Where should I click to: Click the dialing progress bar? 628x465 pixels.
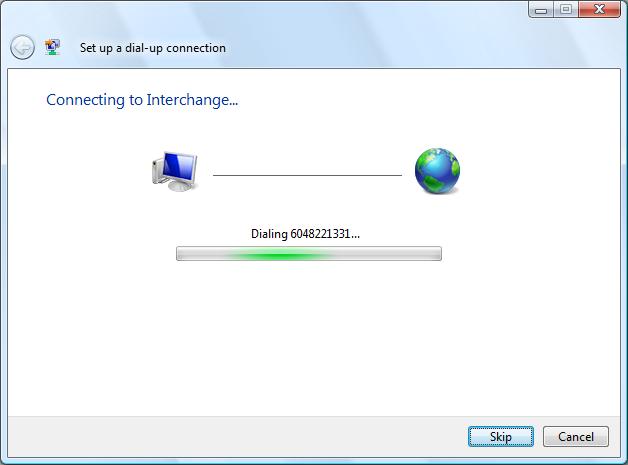[309, 254]
